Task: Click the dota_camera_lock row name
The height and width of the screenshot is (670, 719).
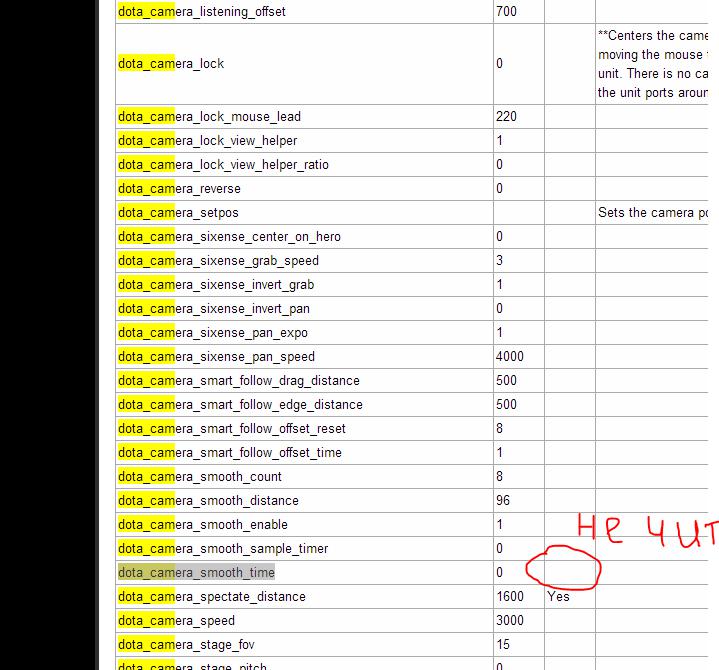Action: 171,63
